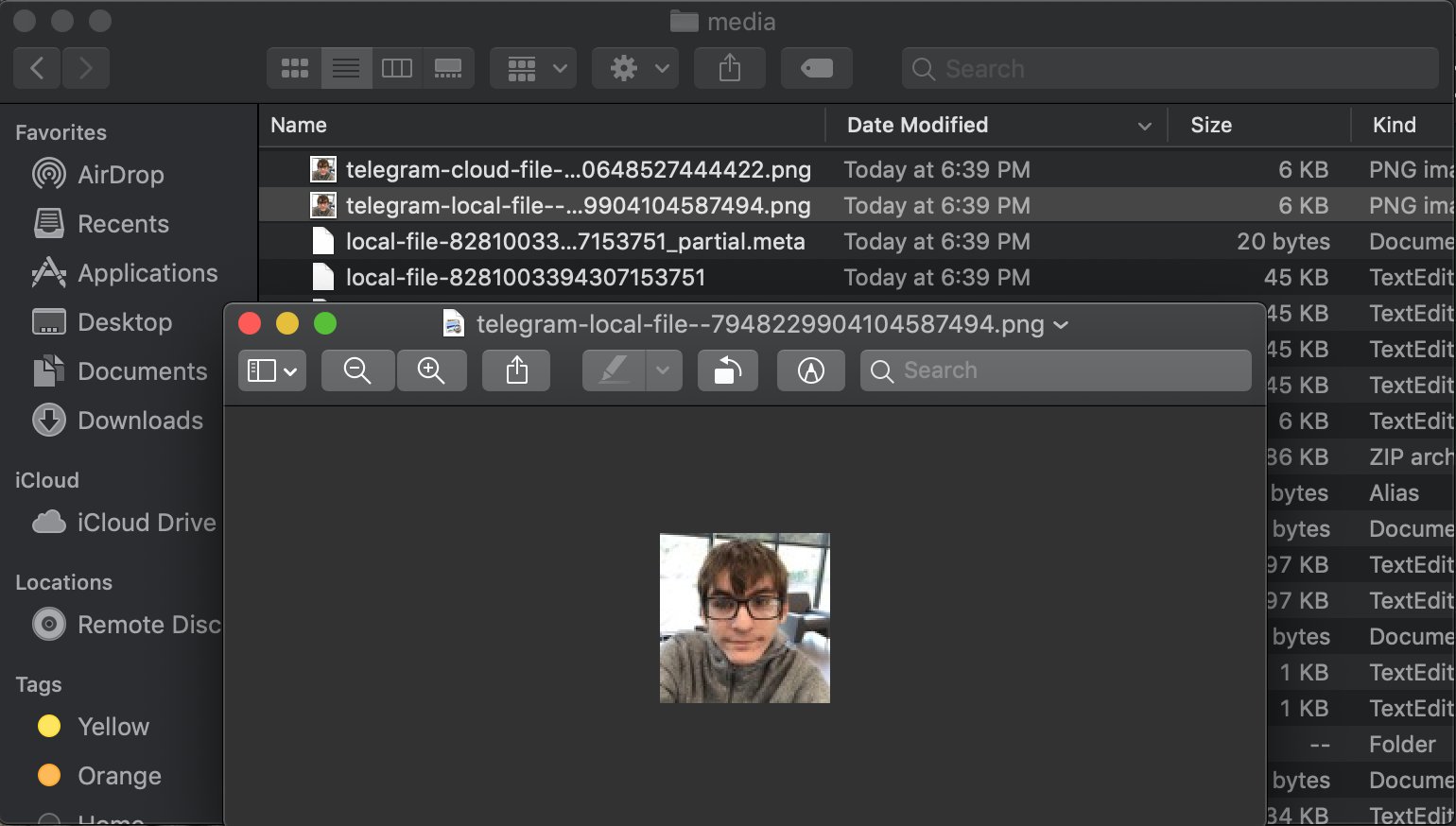The image size is (1456, 826).
Task: Click the telegram-cloud-file thumbnail icon
Action: tap(323, 170)
